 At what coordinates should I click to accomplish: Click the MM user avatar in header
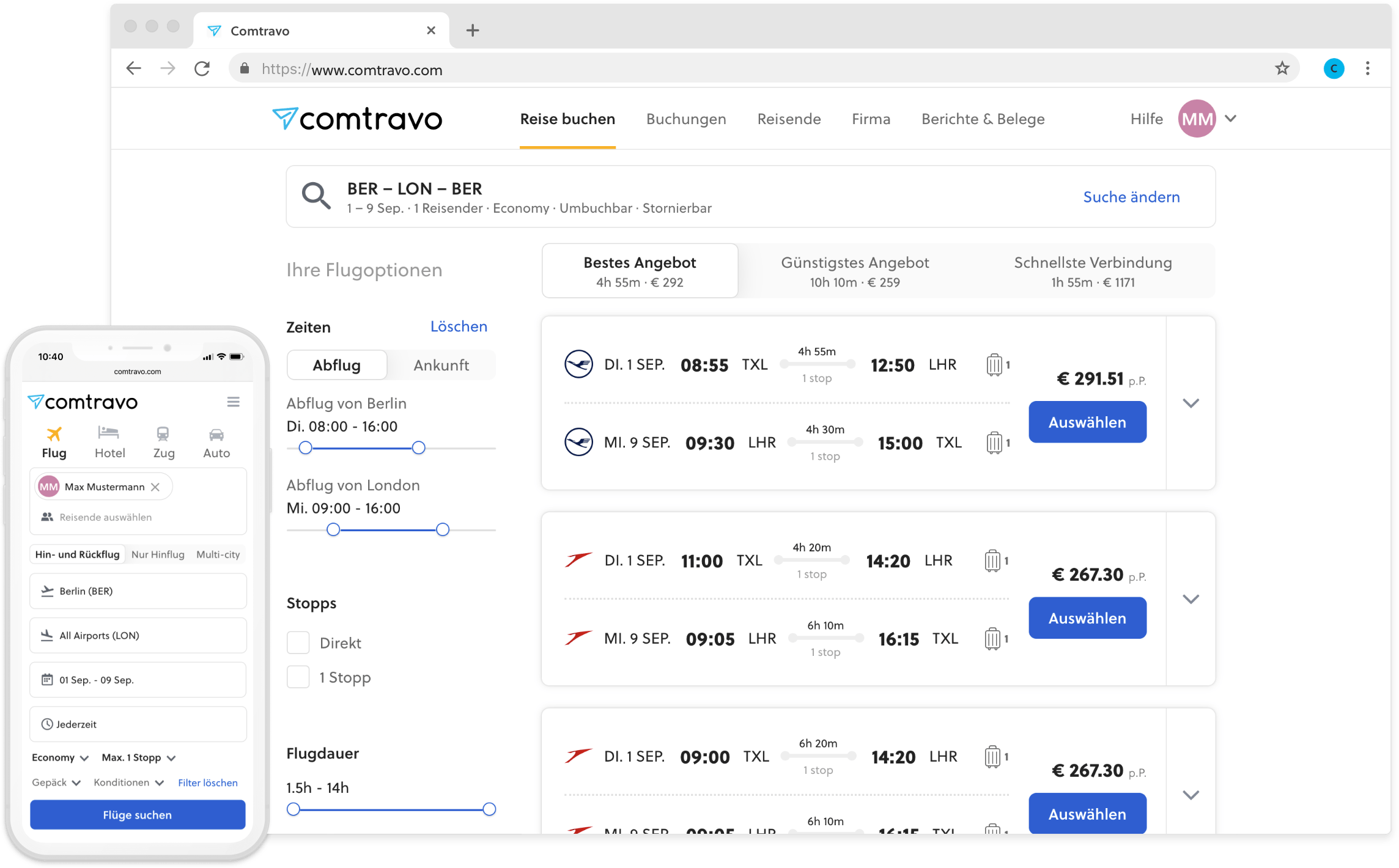(1196, 119)
